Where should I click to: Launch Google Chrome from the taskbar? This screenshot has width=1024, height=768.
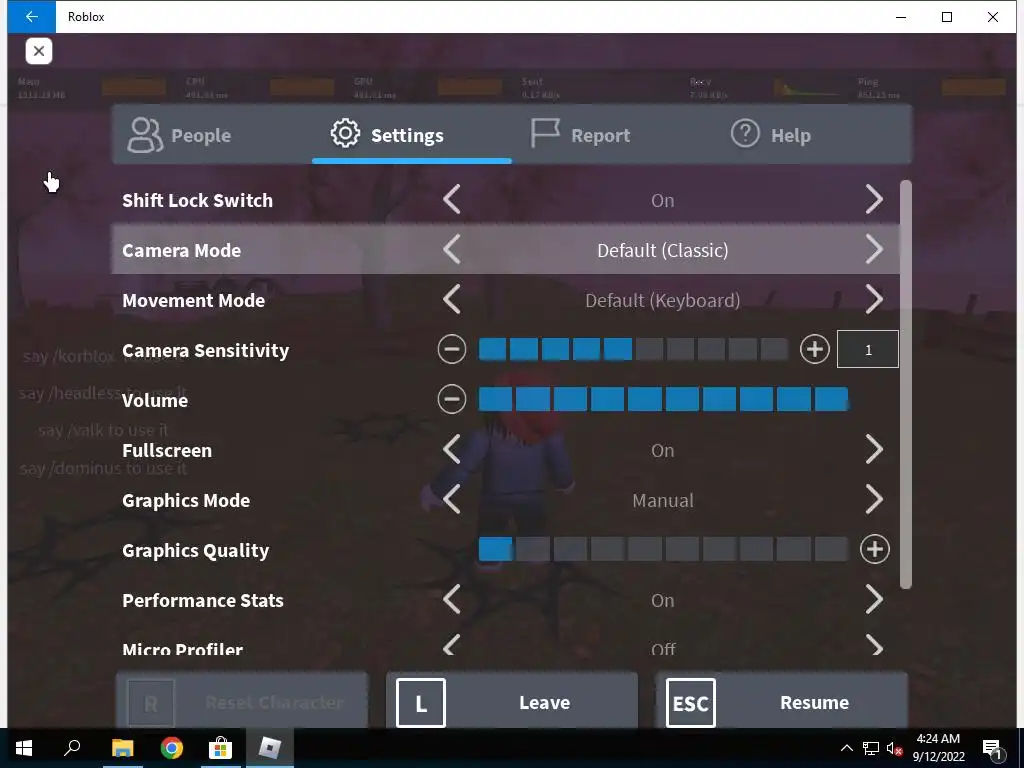172,748
